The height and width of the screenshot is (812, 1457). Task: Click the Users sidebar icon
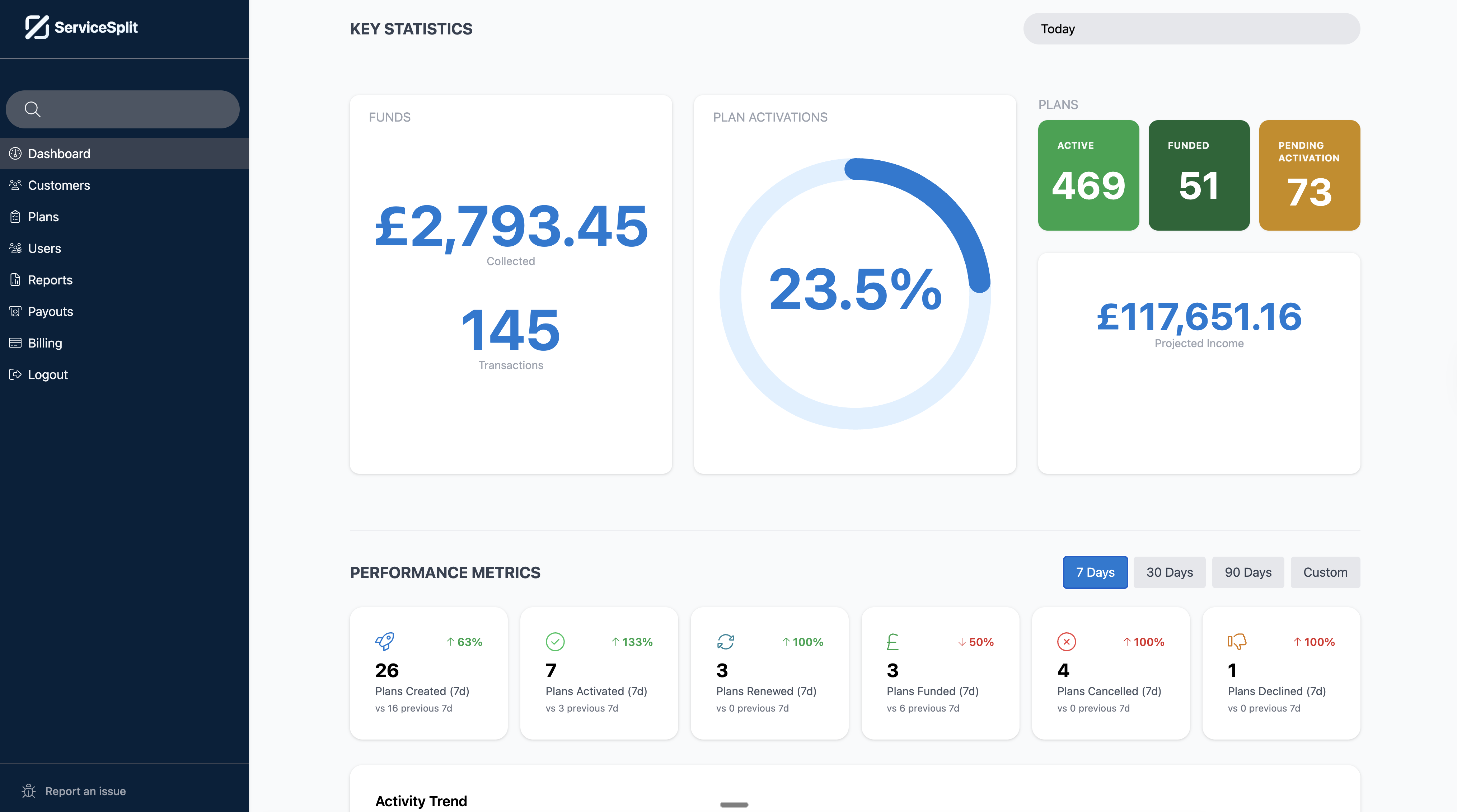[16, 248]
